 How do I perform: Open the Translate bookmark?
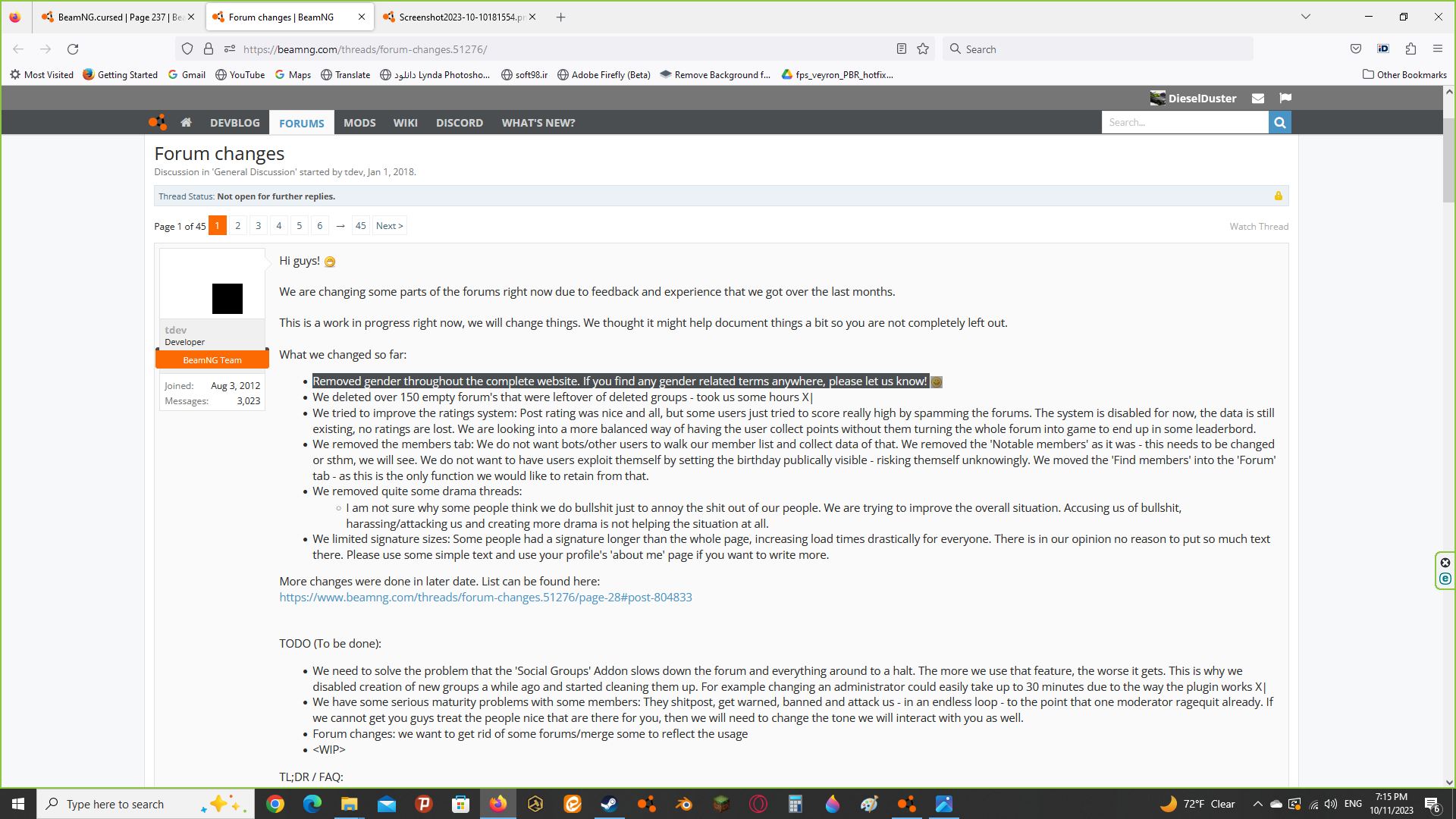point(346,74)
